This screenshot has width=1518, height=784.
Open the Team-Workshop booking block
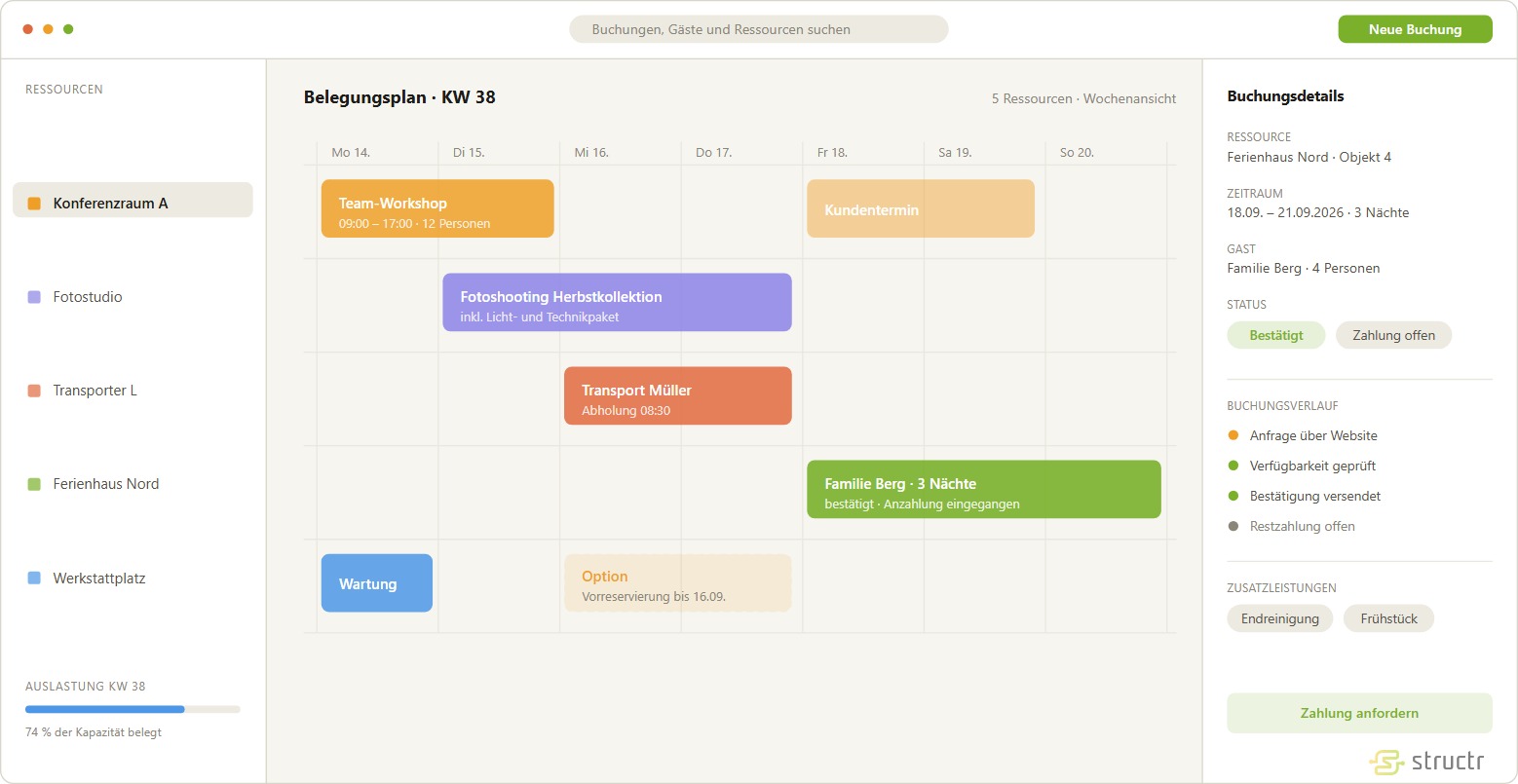437,208
